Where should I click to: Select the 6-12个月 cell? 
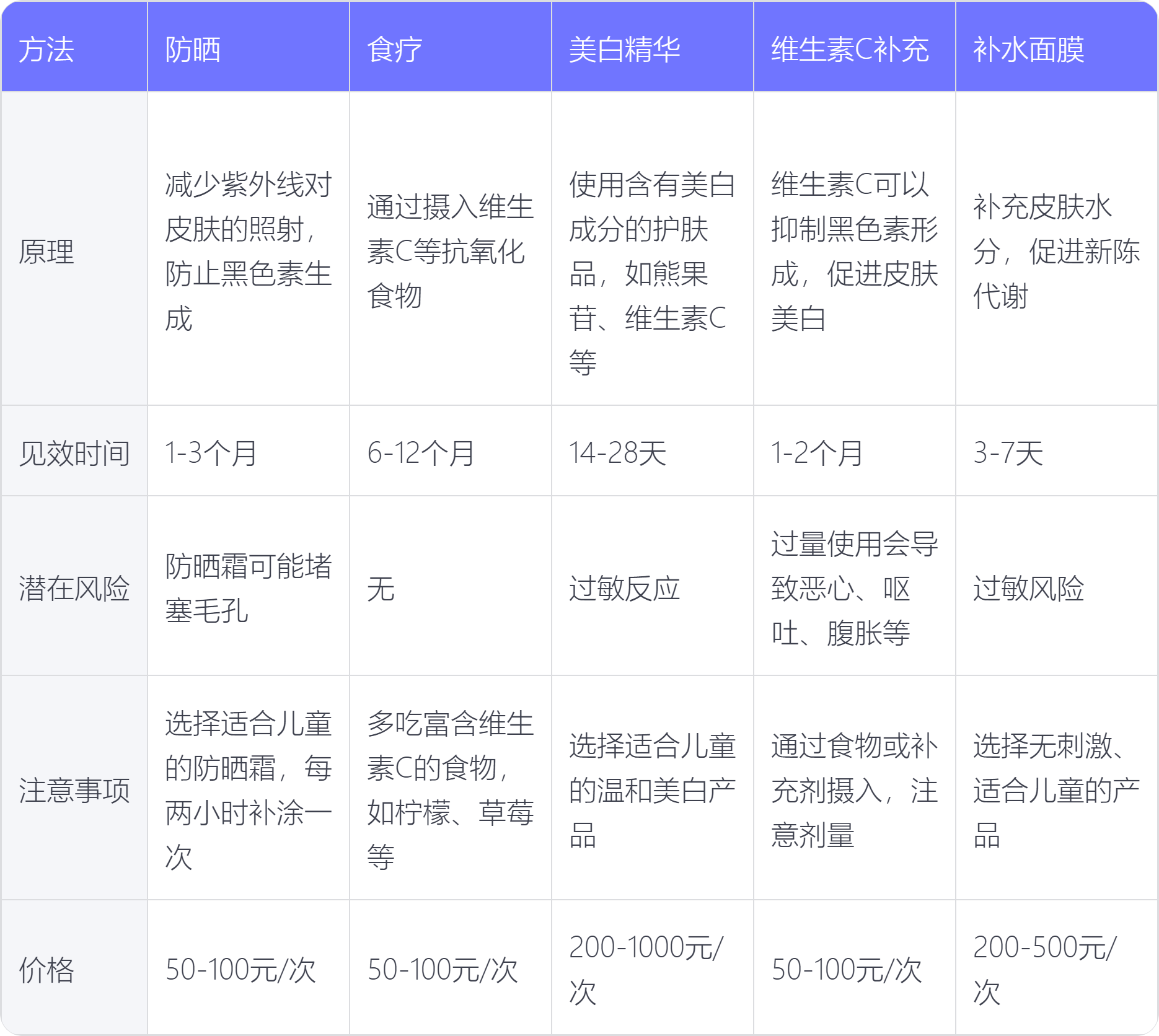click(421, 453)
